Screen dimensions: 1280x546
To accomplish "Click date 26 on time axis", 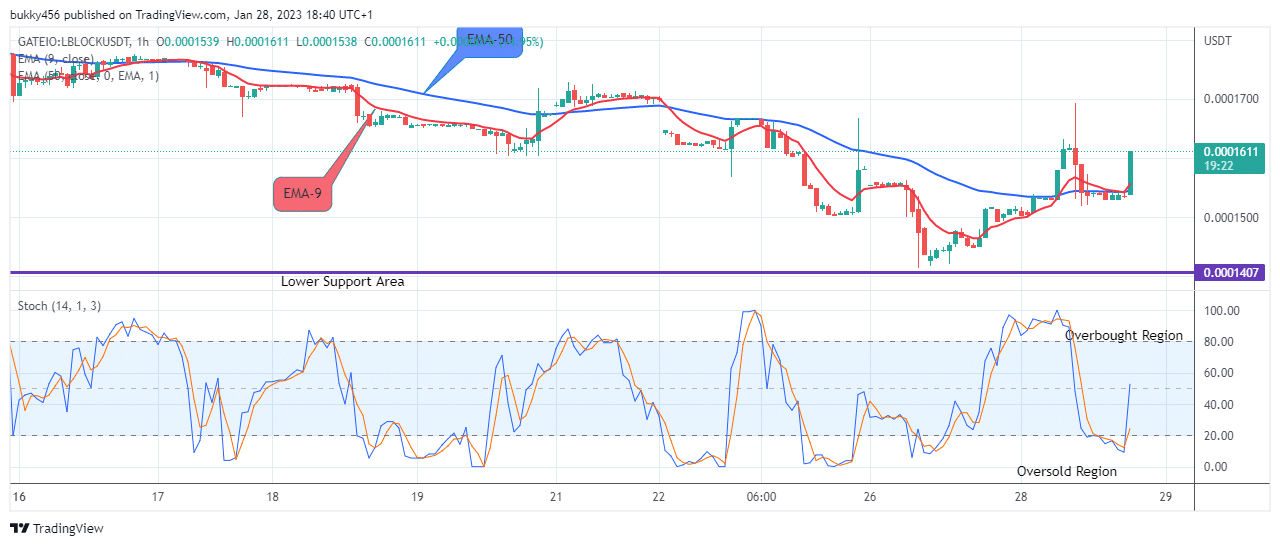I will click(870, 497).
